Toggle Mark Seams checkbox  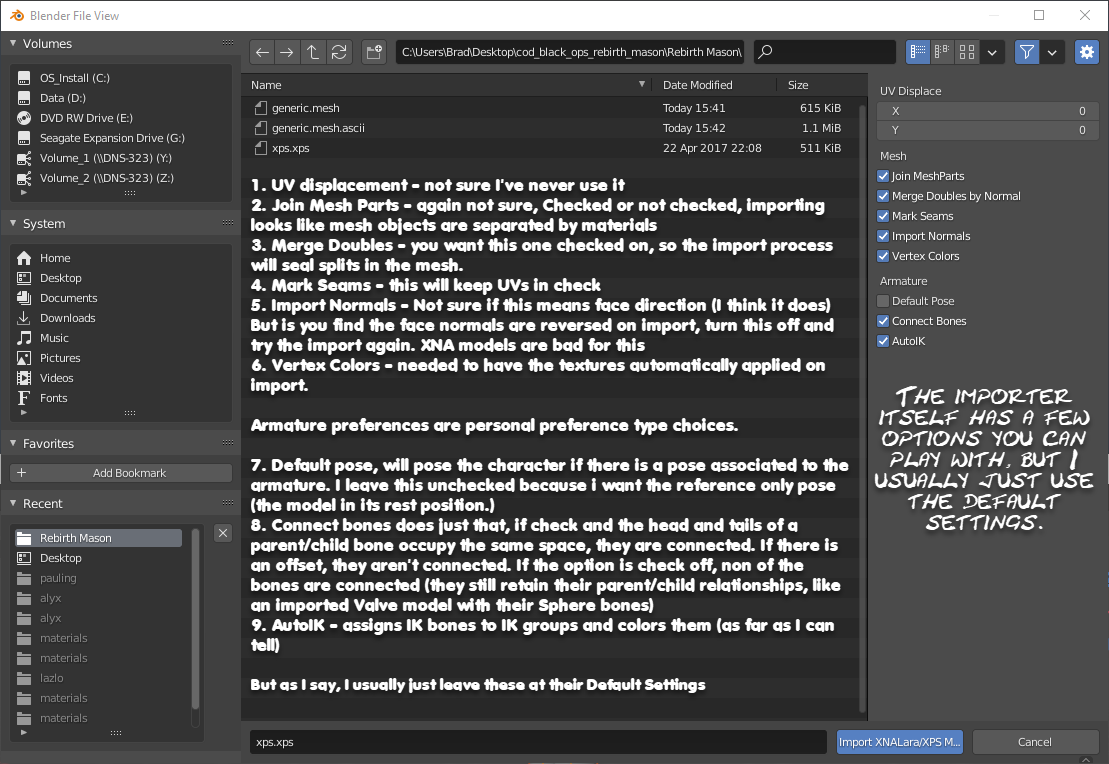(x=883, y=216)
